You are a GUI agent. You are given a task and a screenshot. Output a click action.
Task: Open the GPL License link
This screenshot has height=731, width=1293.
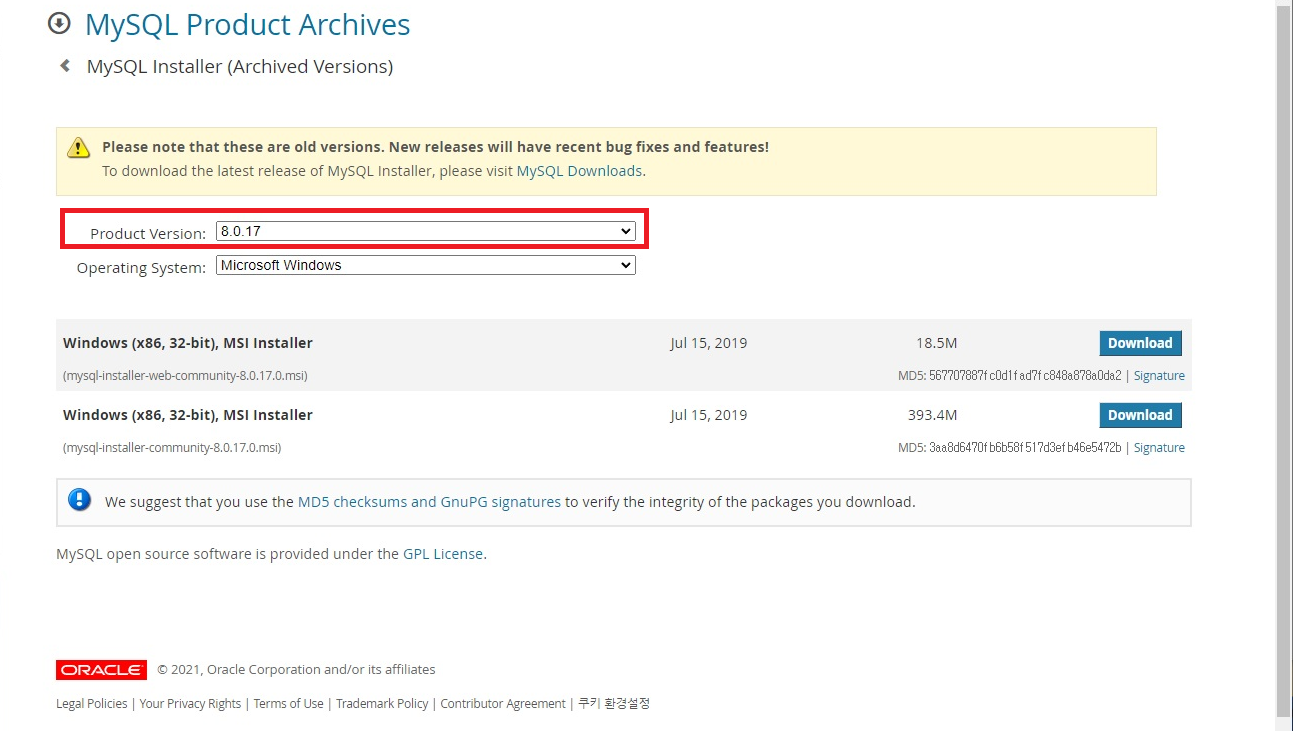[x=443, y=554]
